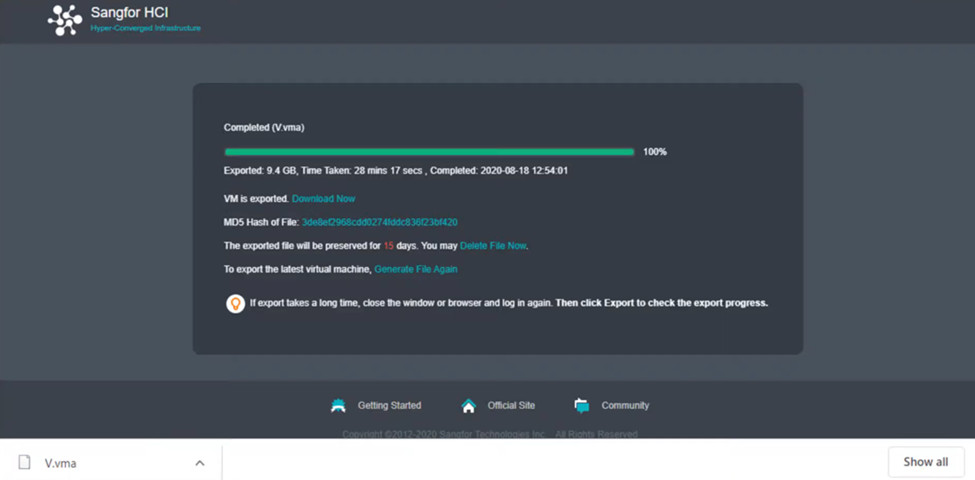
Task: Click the green export progress bar
Action: (429, 152)
